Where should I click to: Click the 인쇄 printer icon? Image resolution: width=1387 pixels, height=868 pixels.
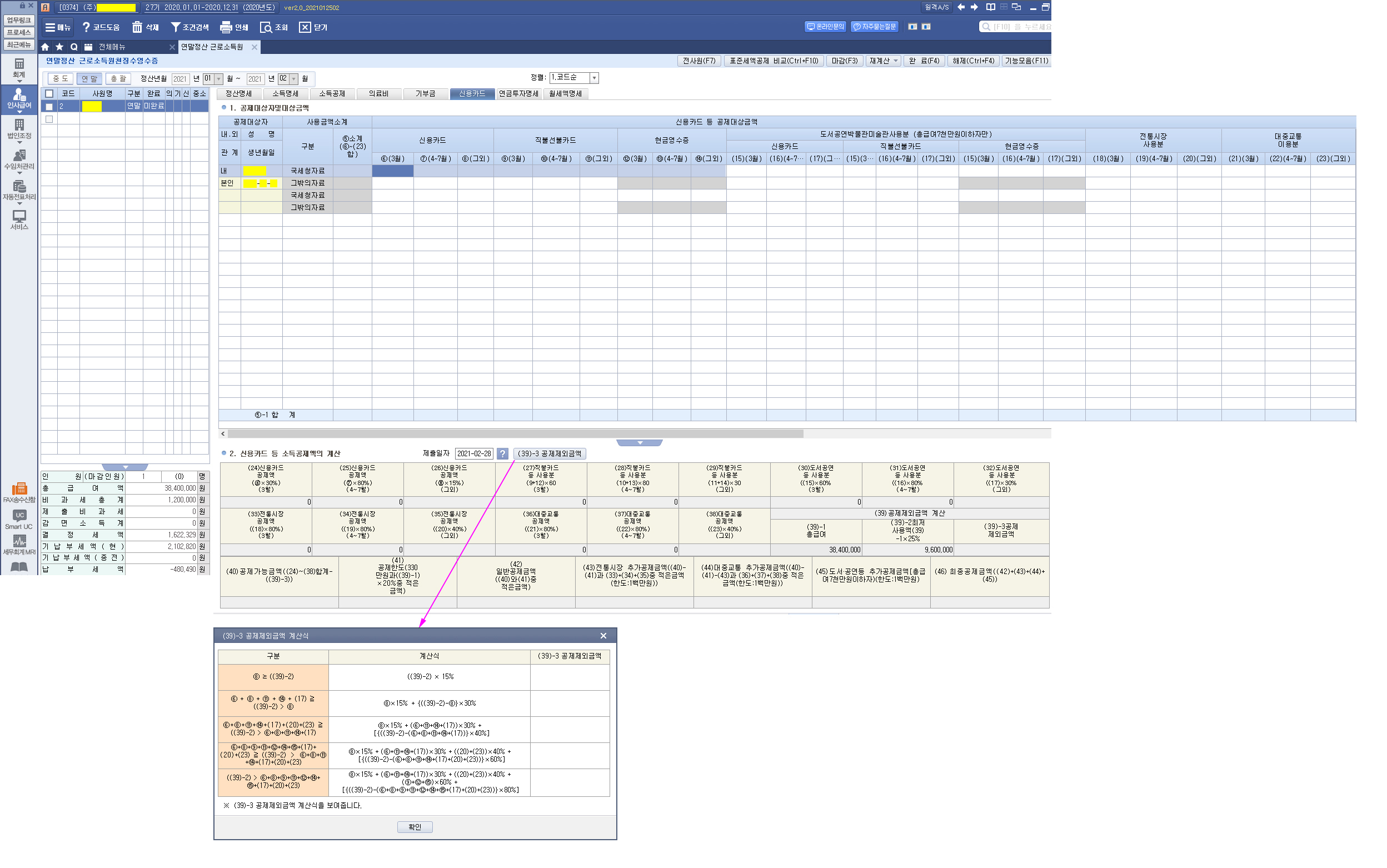tap(226, 27)
